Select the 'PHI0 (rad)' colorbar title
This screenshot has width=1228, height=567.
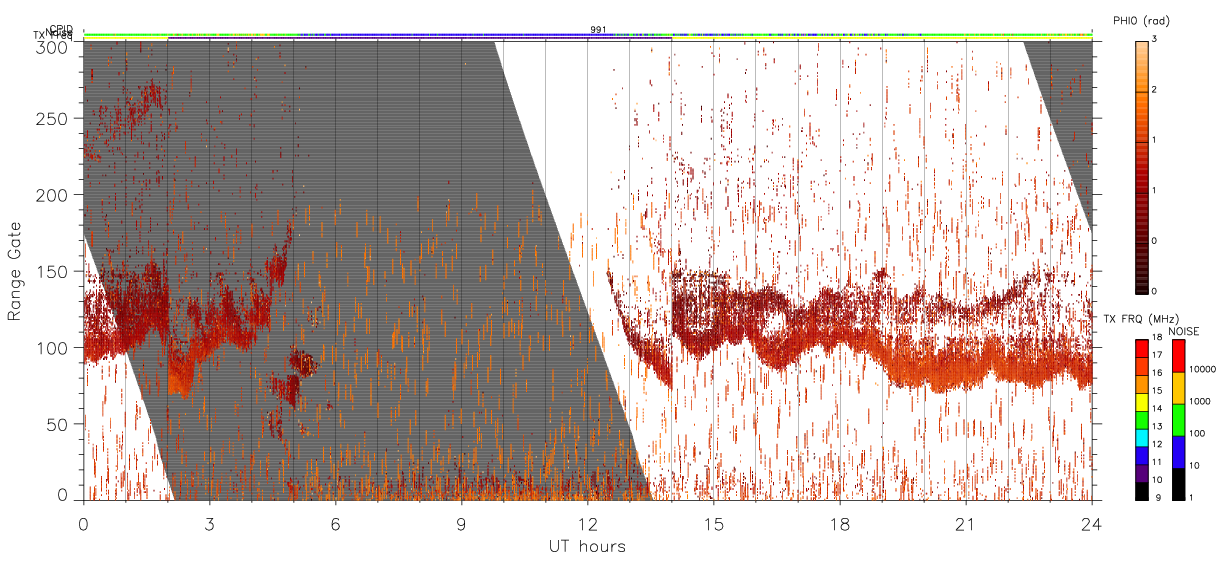coord(1141,20)
